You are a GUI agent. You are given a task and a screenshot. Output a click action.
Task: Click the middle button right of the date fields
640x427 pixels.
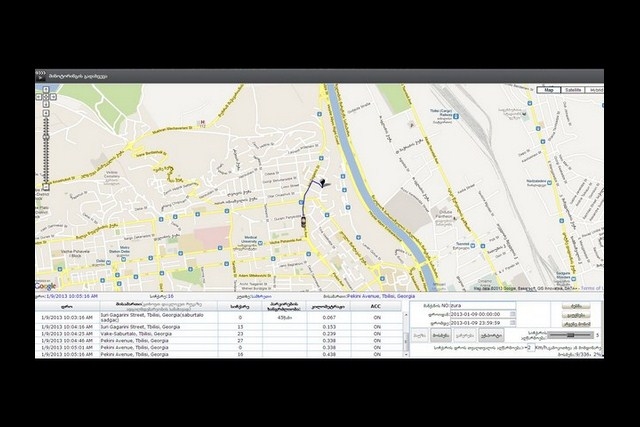576,315
